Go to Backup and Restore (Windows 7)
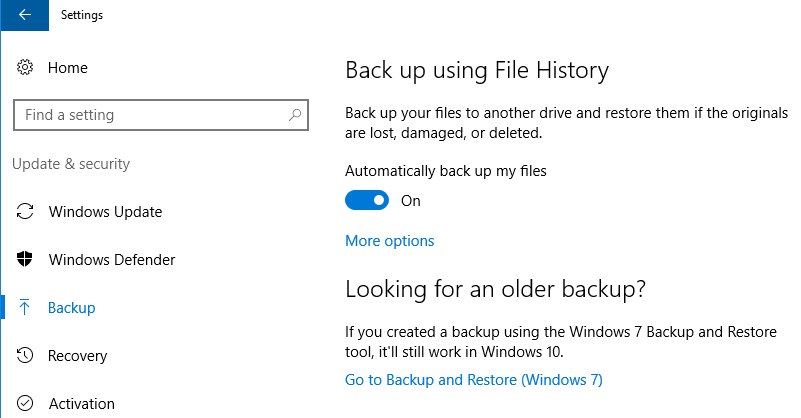Viewport: 801px width, 418px height. click(474, 380)
